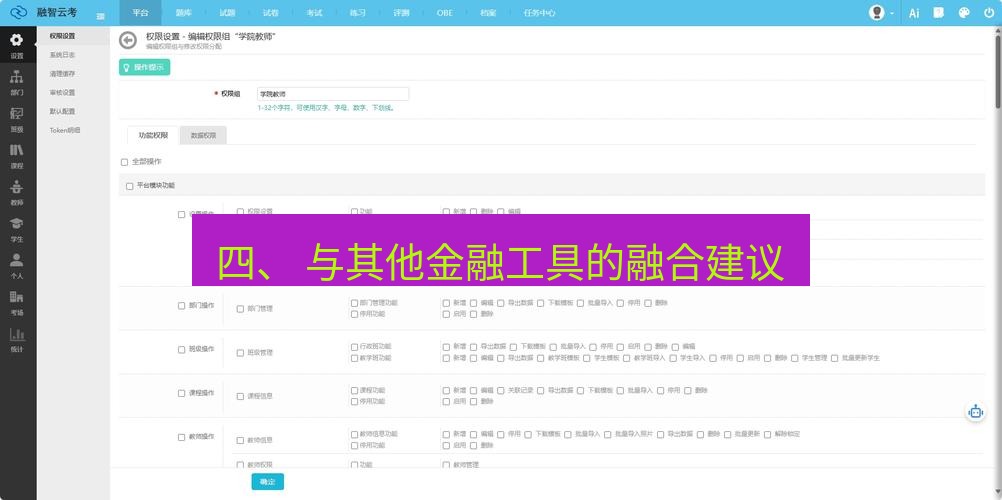Check the 批量导入照片 checkbox

[608, 434]
